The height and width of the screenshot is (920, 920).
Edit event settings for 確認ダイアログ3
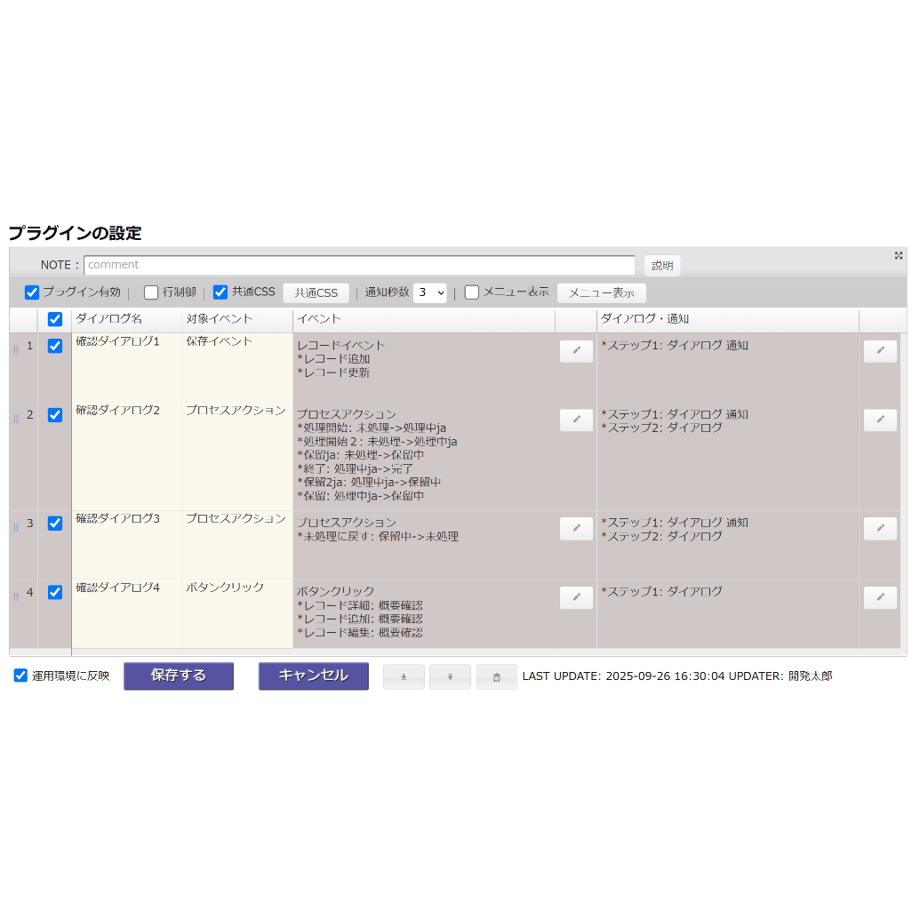click(576, 528)
